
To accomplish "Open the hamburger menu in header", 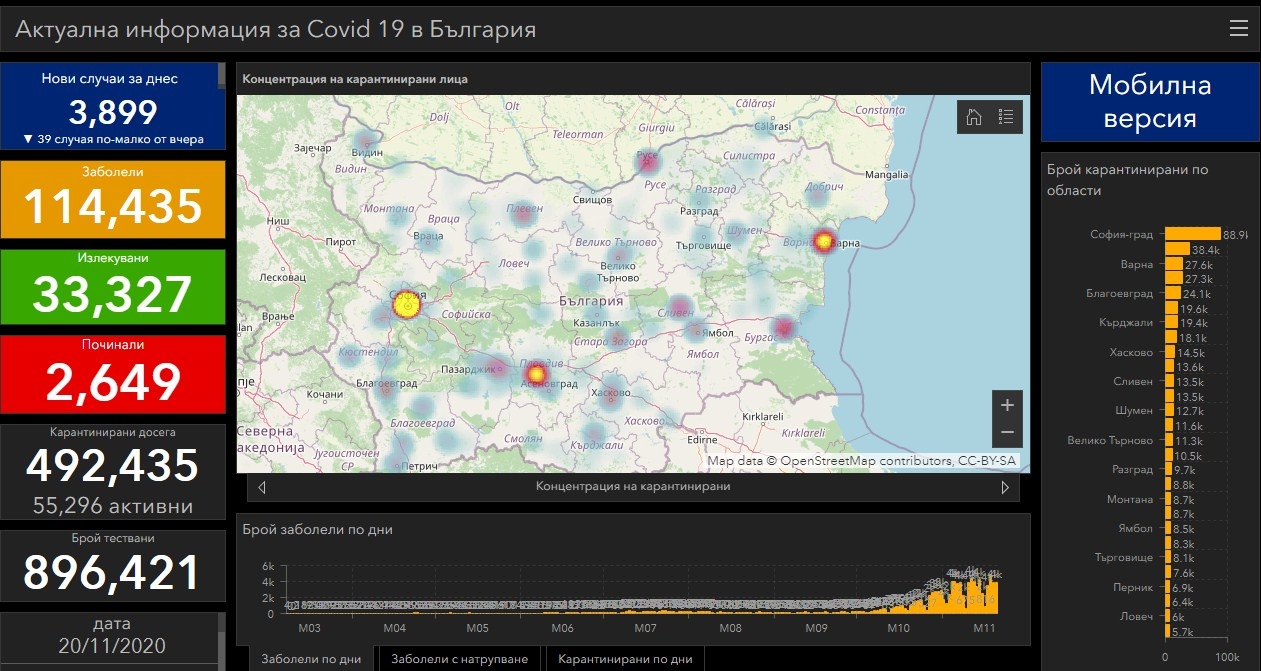I will pos(1238,29).
